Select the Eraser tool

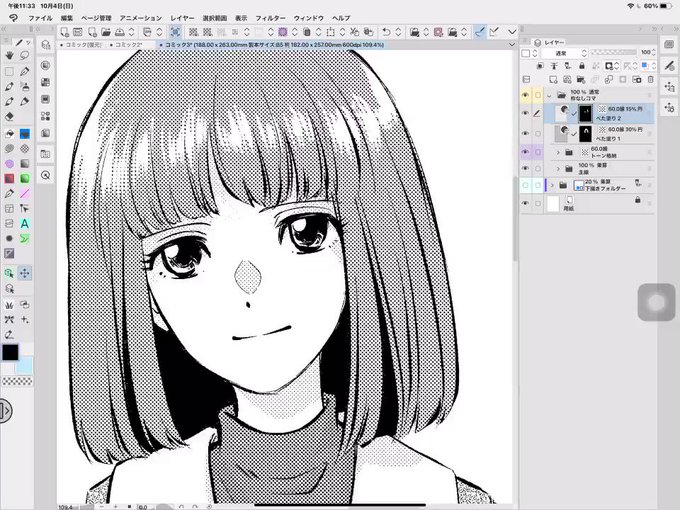coord(9,116)
